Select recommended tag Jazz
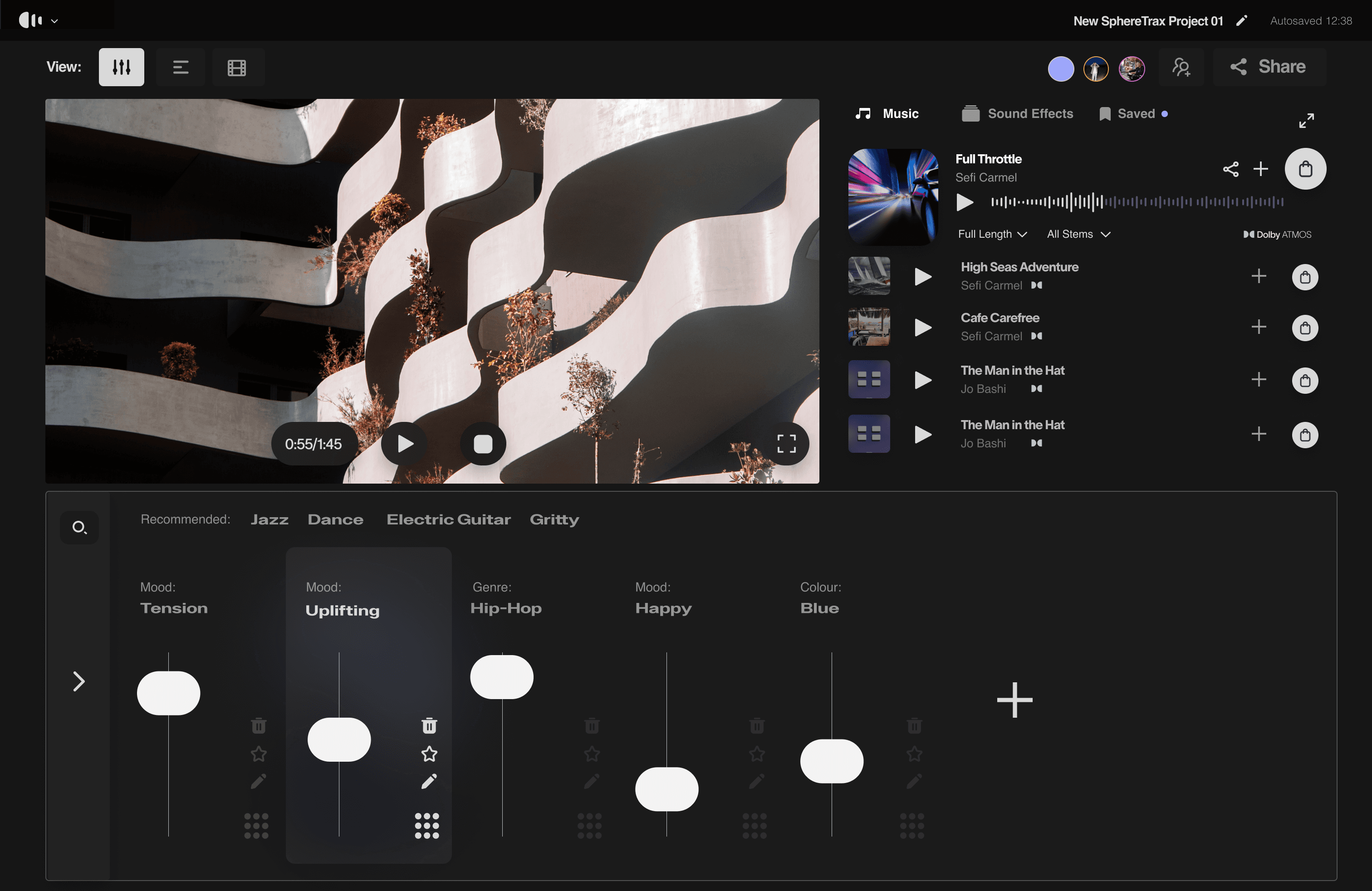Image resolution: width=1372 pixels, height=891 pixels. 269,519
